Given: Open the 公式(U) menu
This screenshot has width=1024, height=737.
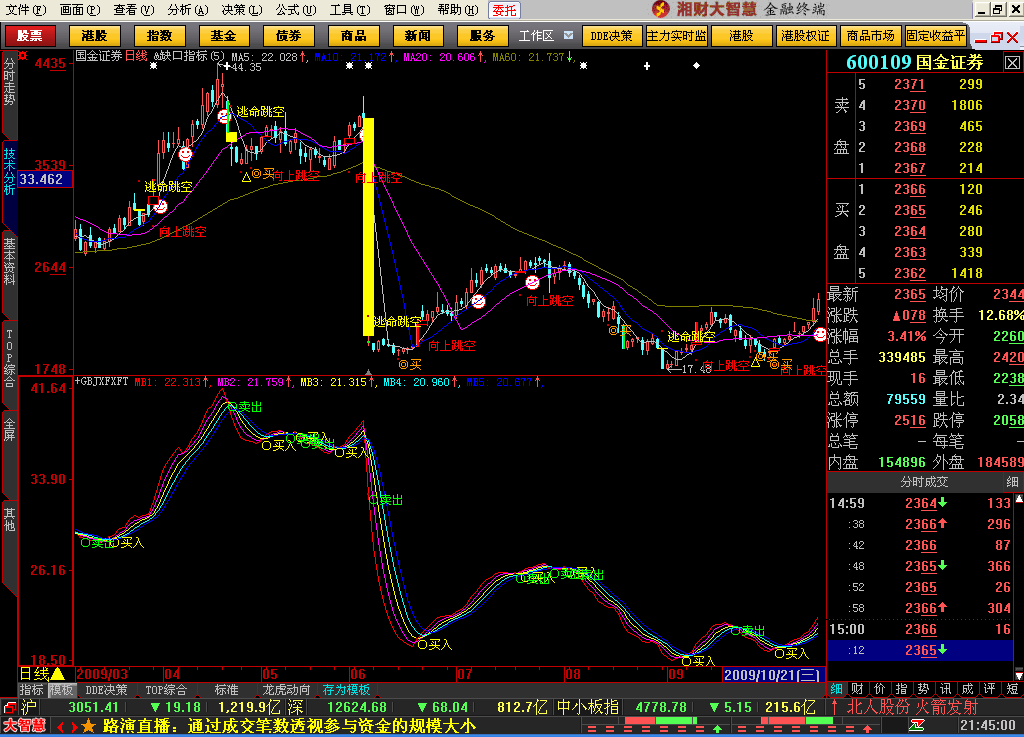Looking at the screenshot, I should point(295,10).
